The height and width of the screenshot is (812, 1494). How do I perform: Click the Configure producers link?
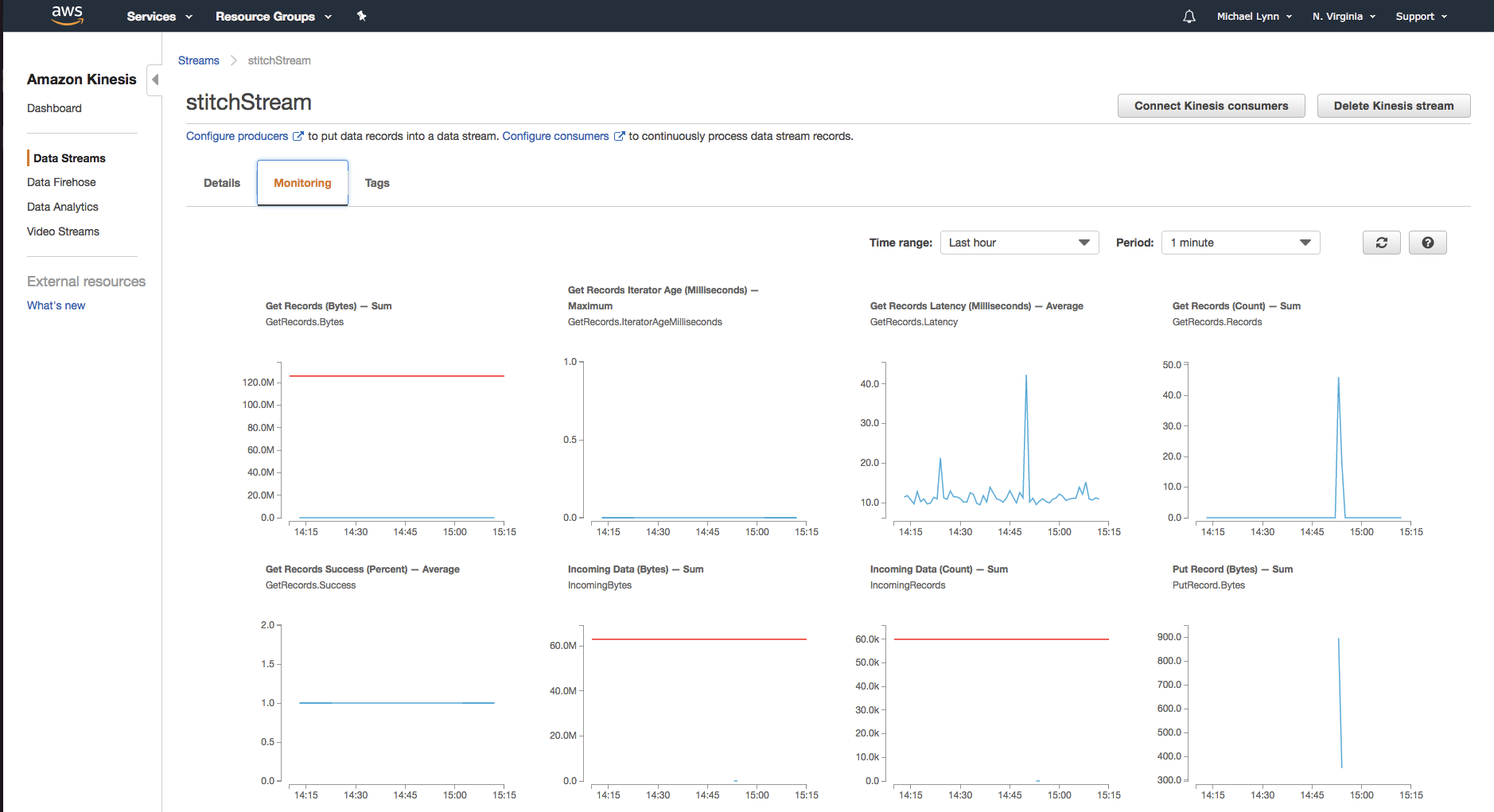237,136
